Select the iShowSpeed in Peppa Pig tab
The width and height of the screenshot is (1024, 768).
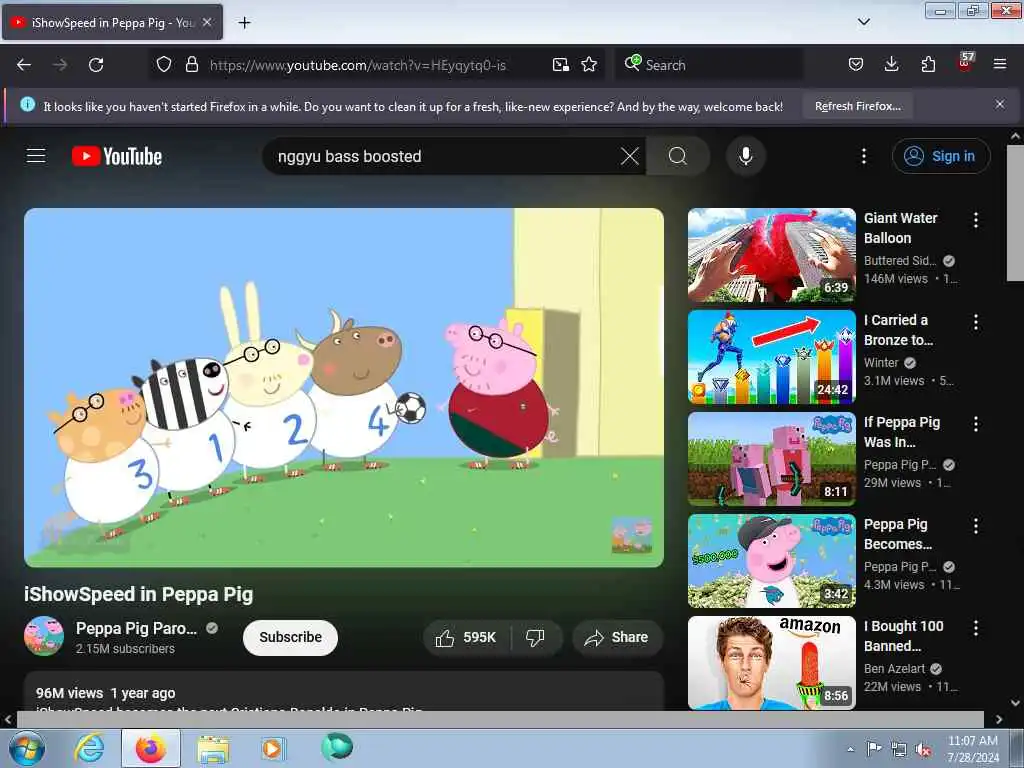tap(112, 22)
